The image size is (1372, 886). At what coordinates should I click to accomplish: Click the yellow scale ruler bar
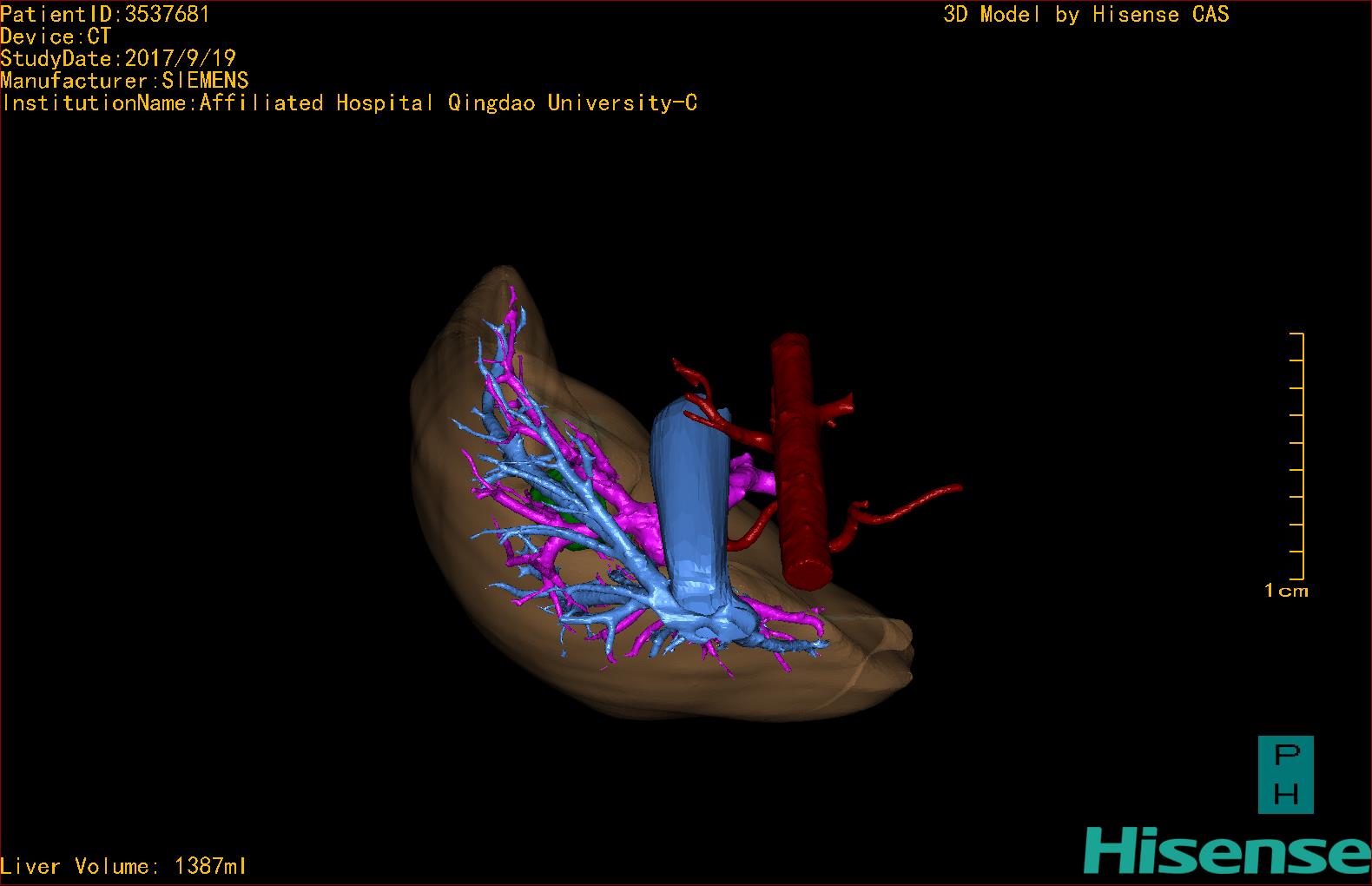1297,456
